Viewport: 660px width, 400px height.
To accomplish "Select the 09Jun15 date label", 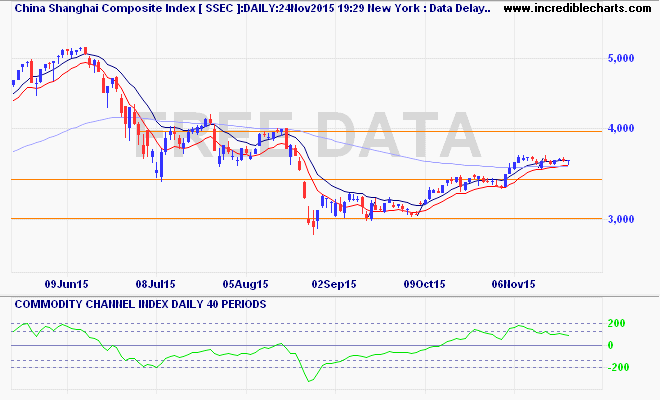I will click(67, 284).
